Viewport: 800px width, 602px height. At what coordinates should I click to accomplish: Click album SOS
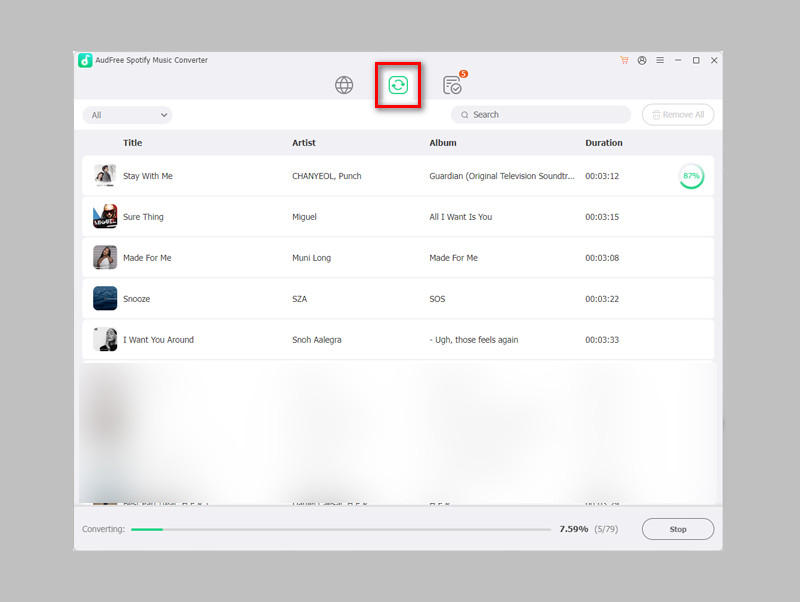pyautogui.click(x=437, y=298)
